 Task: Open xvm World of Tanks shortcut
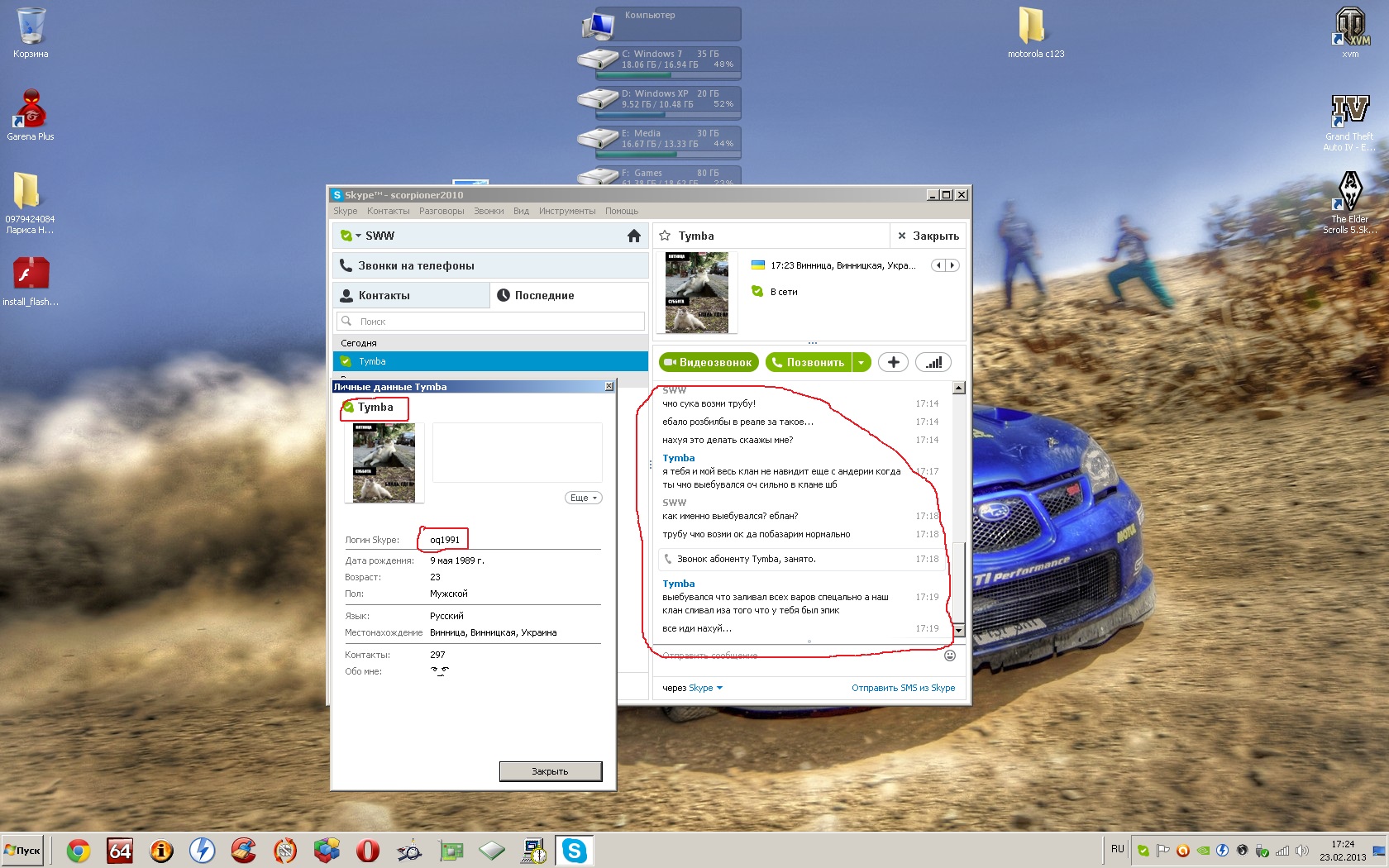pos(1350,33)
